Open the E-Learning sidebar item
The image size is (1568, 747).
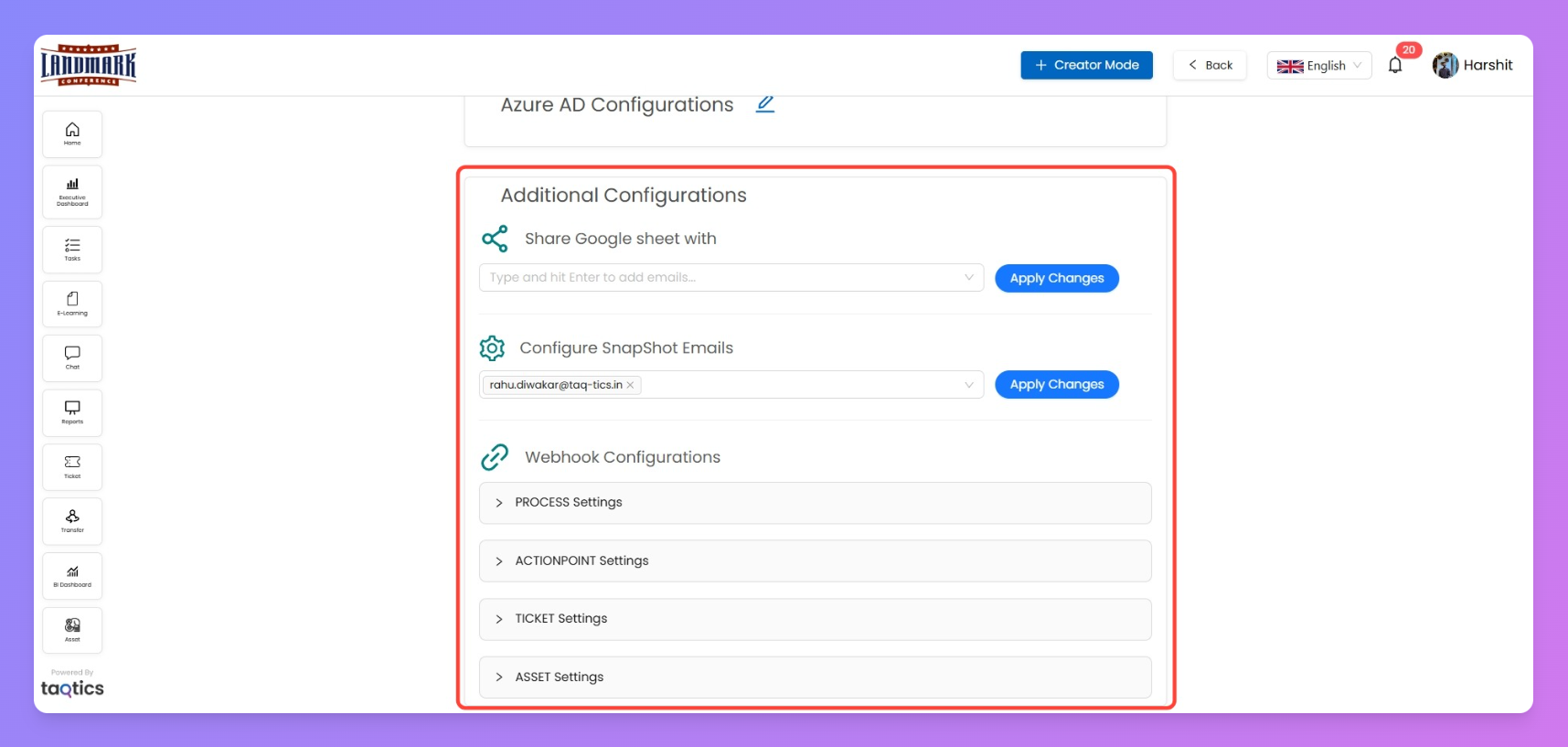click(72, 304)
